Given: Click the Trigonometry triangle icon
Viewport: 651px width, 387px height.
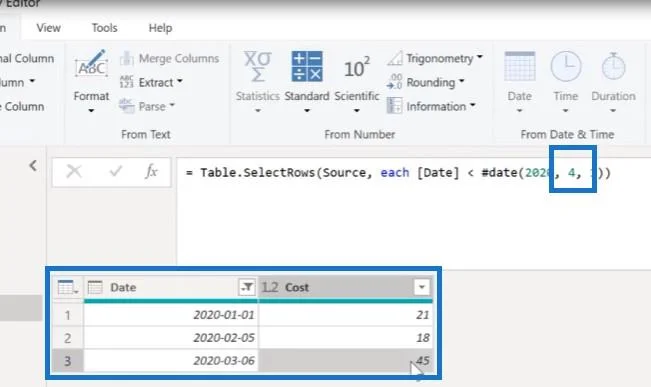Looking at the screenshot, I should 395,59.
